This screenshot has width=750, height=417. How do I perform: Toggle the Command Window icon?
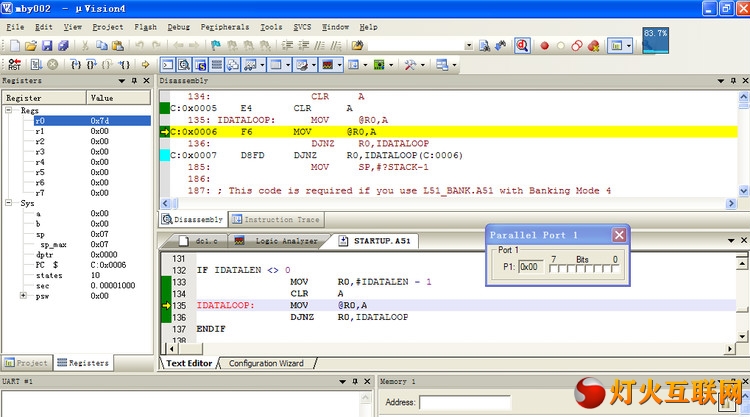pyautogui.click(x=167, y=65)
